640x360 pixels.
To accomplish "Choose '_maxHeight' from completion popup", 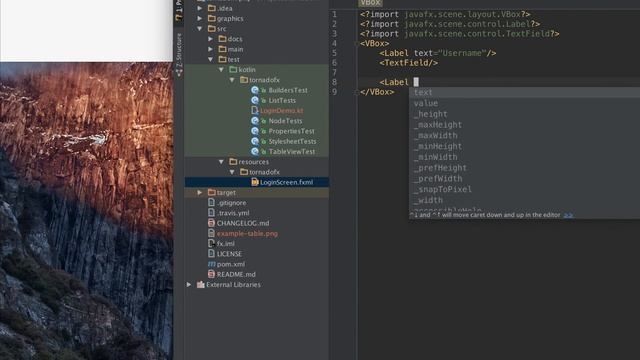I will [524, 125].
